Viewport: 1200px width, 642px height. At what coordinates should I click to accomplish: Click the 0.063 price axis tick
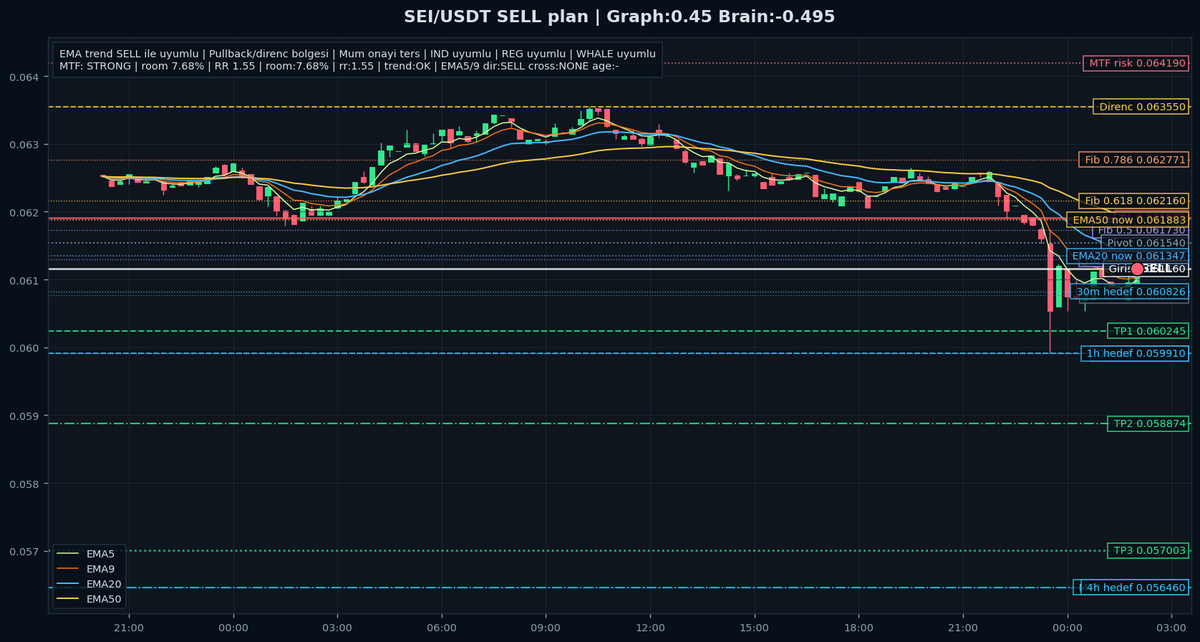[22, 145]
